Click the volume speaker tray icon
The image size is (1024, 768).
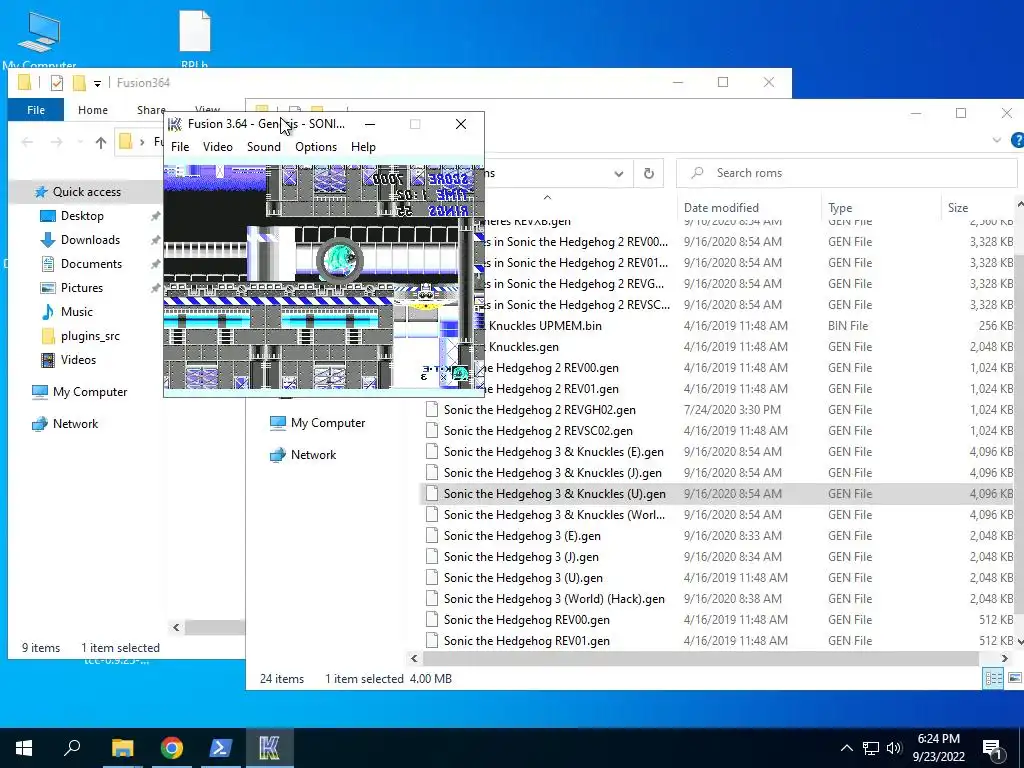[x=894, y=748]
